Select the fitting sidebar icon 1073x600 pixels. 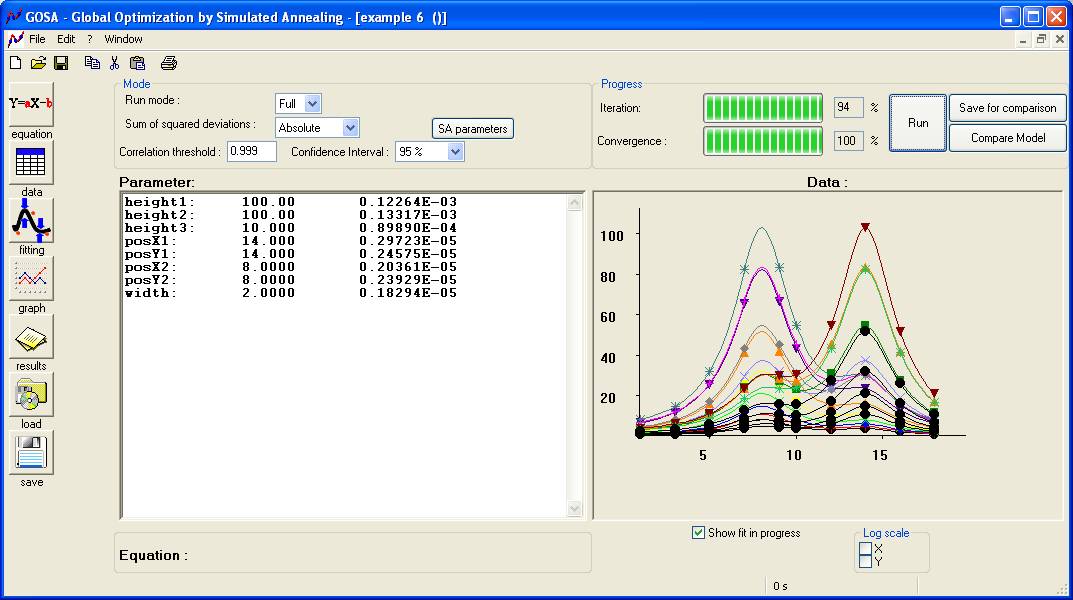(31, 220)
